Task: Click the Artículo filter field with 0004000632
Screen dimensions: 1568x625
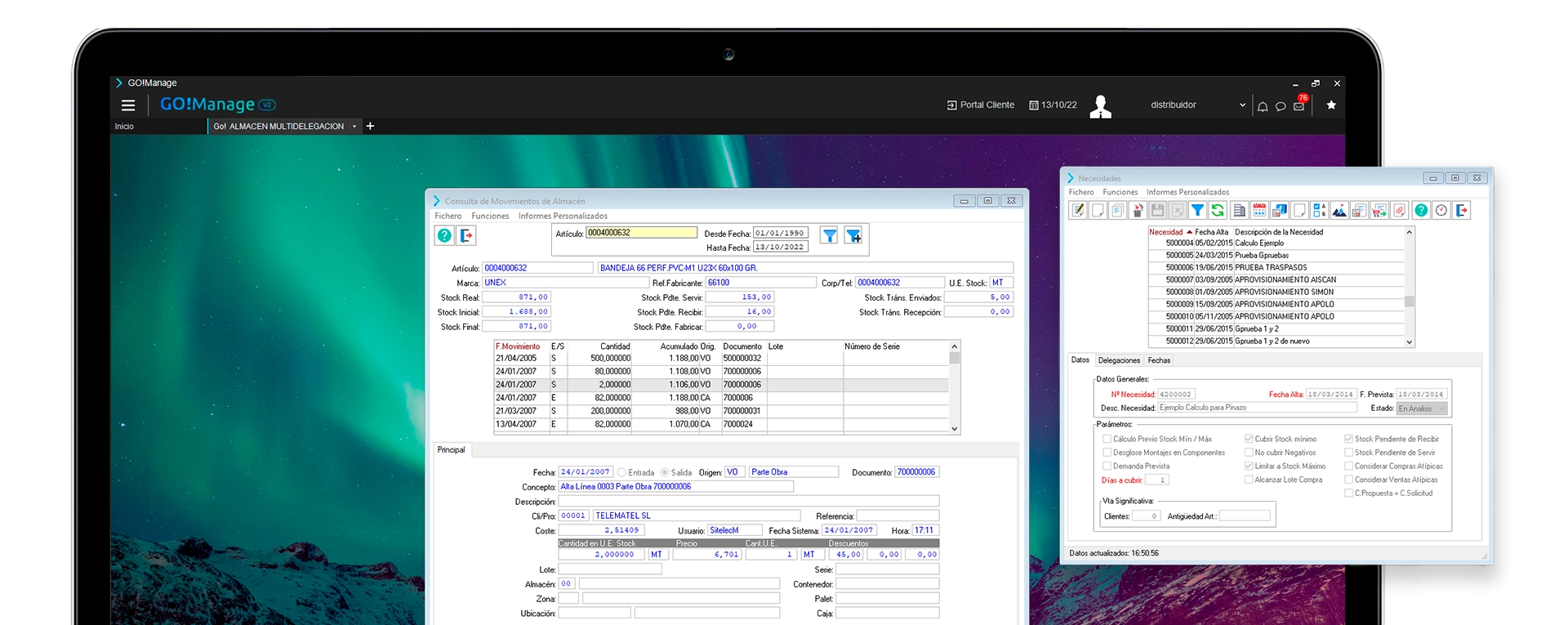Action: pos(641,233)
